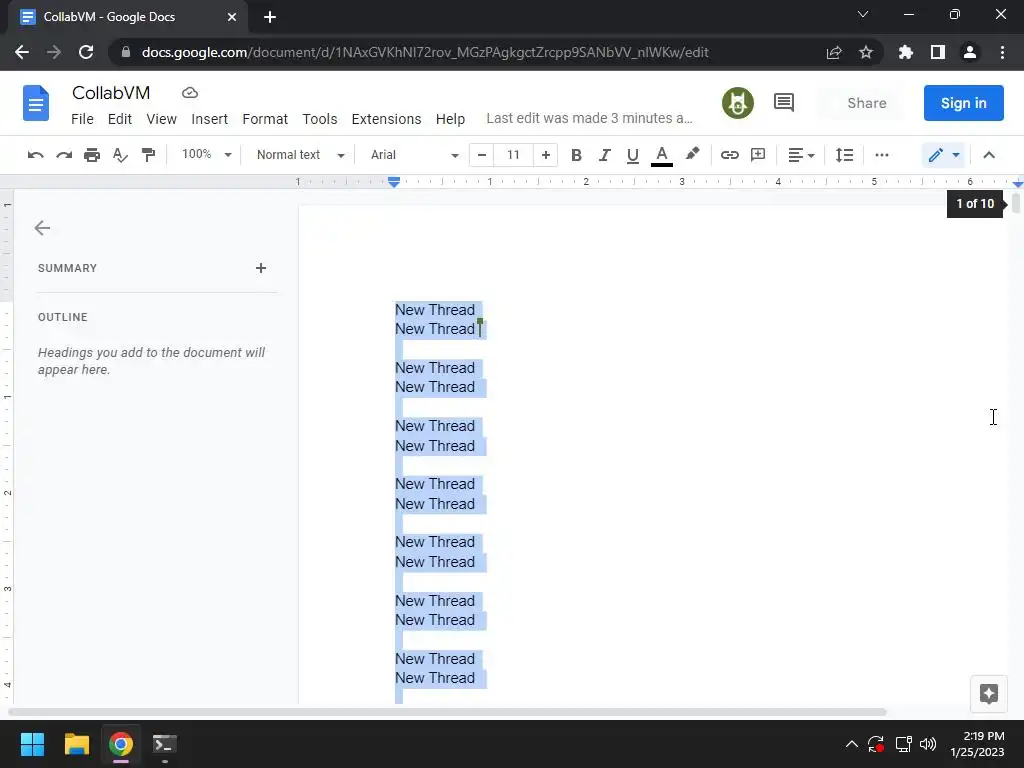Open comment history icon
The width and height of the screenshot is (1024, 768).
click(x=784, y=103)
